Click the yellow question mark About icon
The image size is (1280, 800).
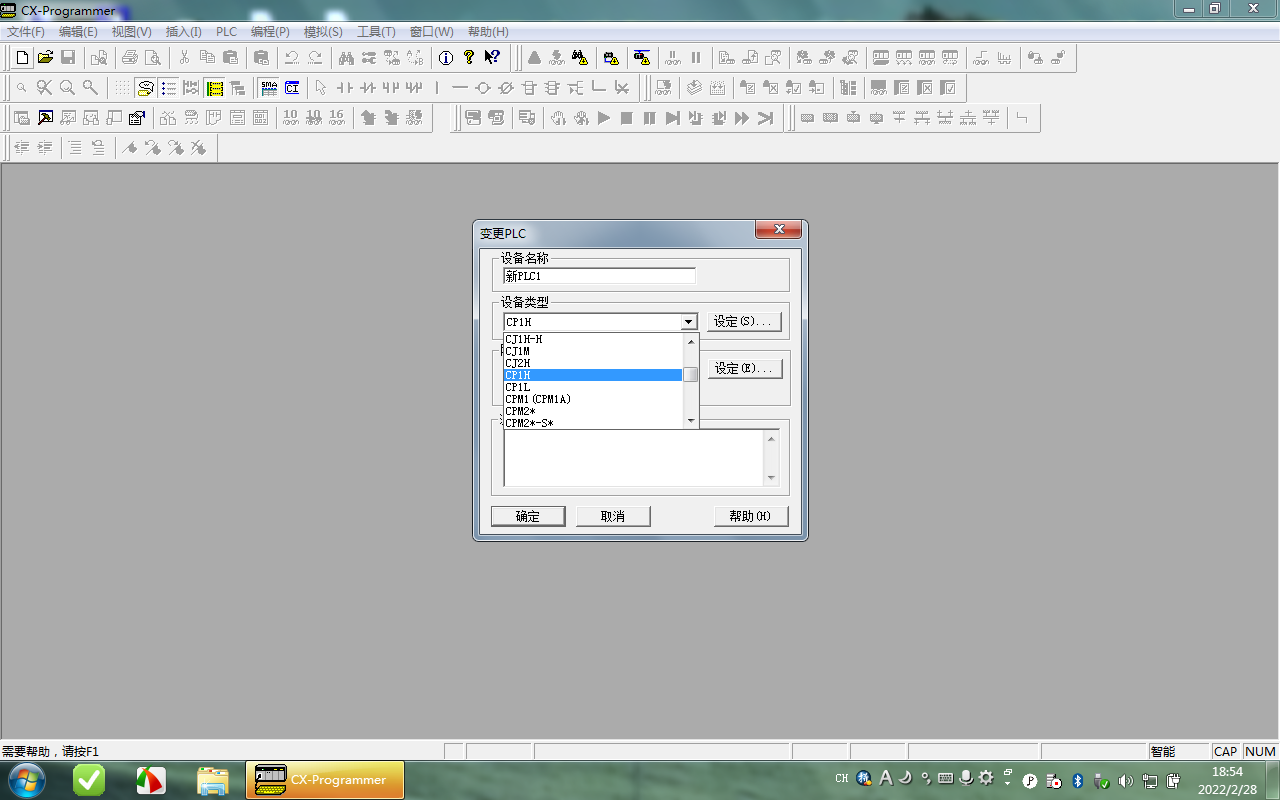click(x=469, y=58)
